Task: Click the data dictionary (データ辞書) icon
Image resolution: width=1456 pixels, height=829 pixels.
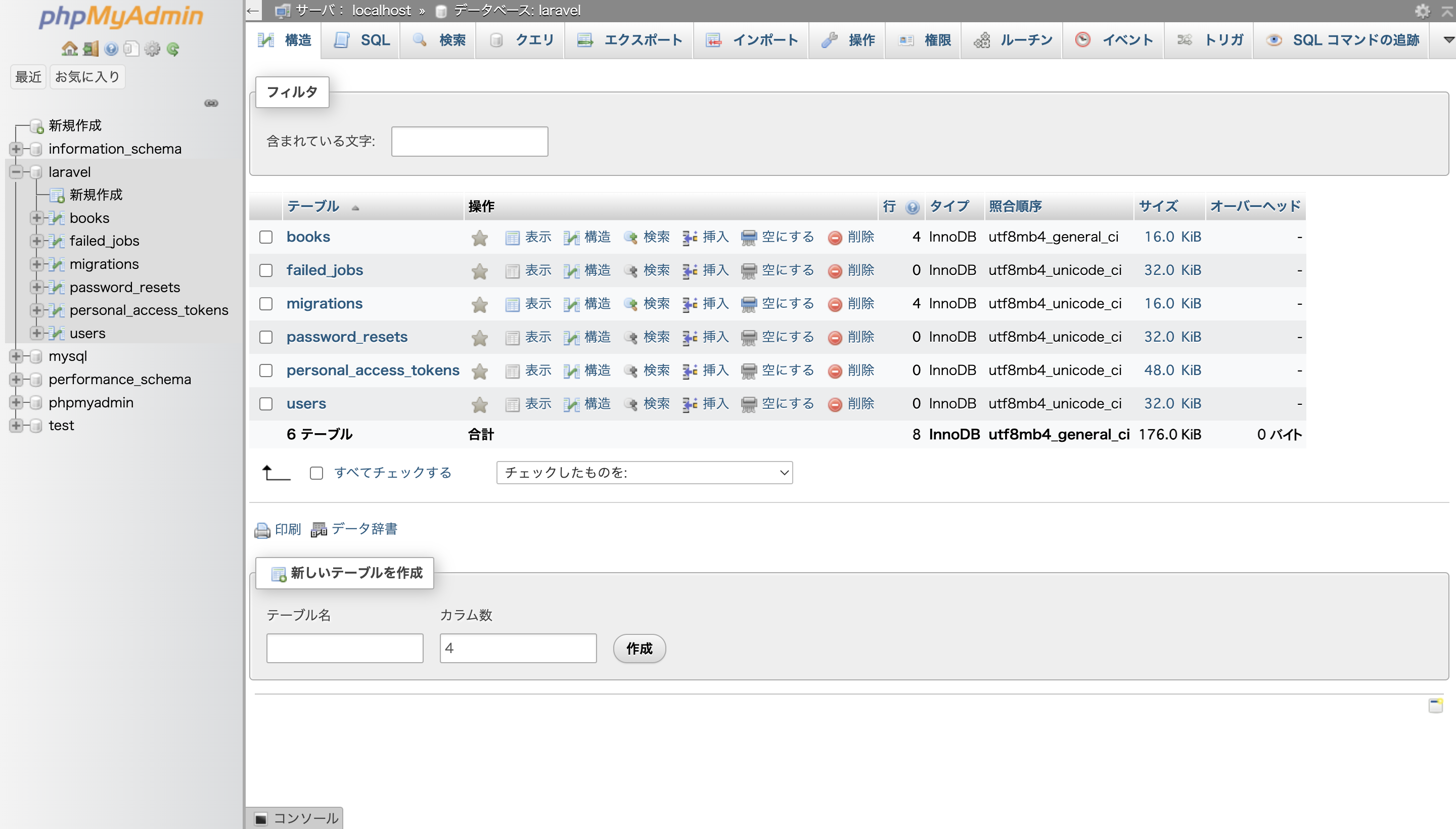Action: pos(319,530)
